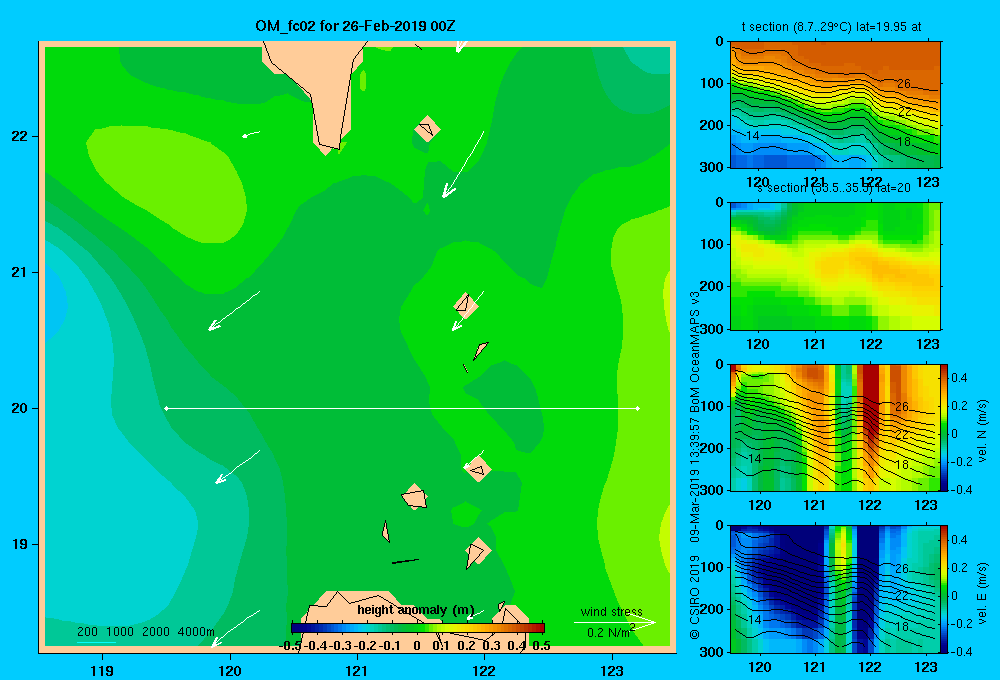Screen dimensions: 1000x680
Task: Select the "wind stress" legend label
Action: (612, 612)
